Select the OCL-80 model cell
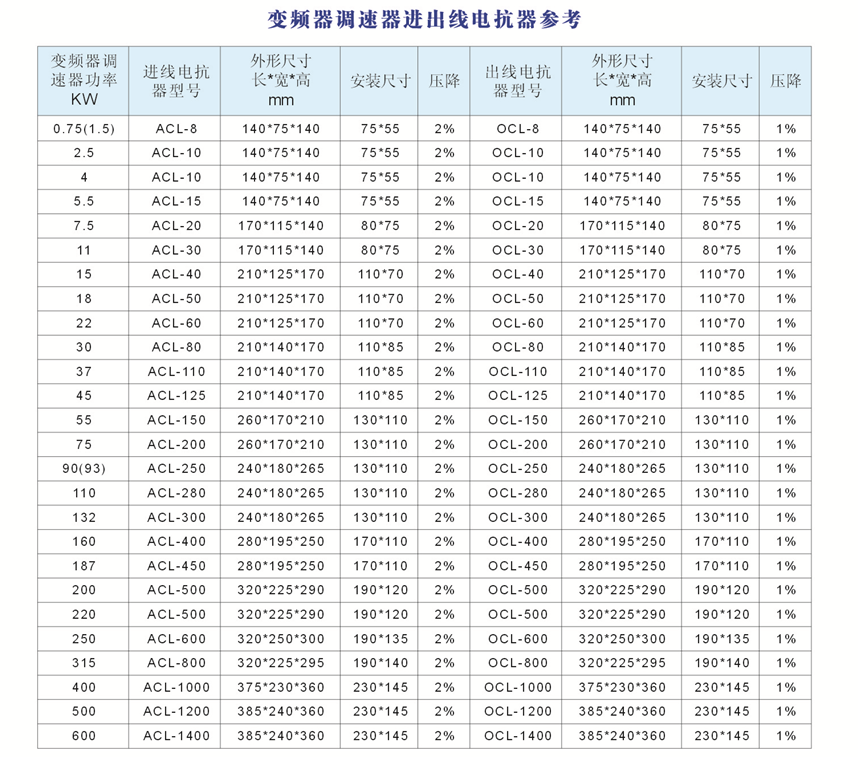The height and width of the screenshot is (757, 858). [x=518, y=347]
